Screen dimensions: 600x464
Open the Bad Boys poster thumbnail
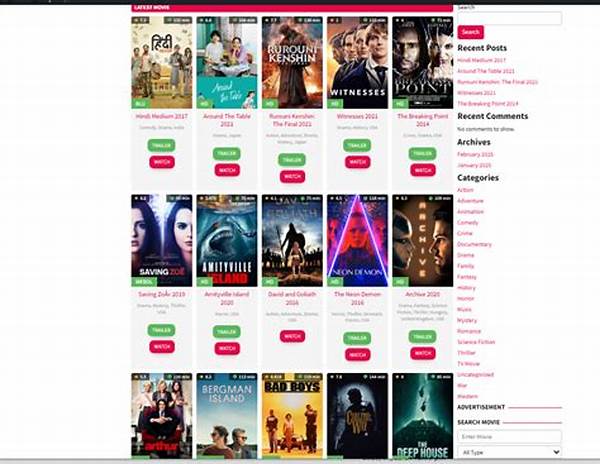pos(292,416)
